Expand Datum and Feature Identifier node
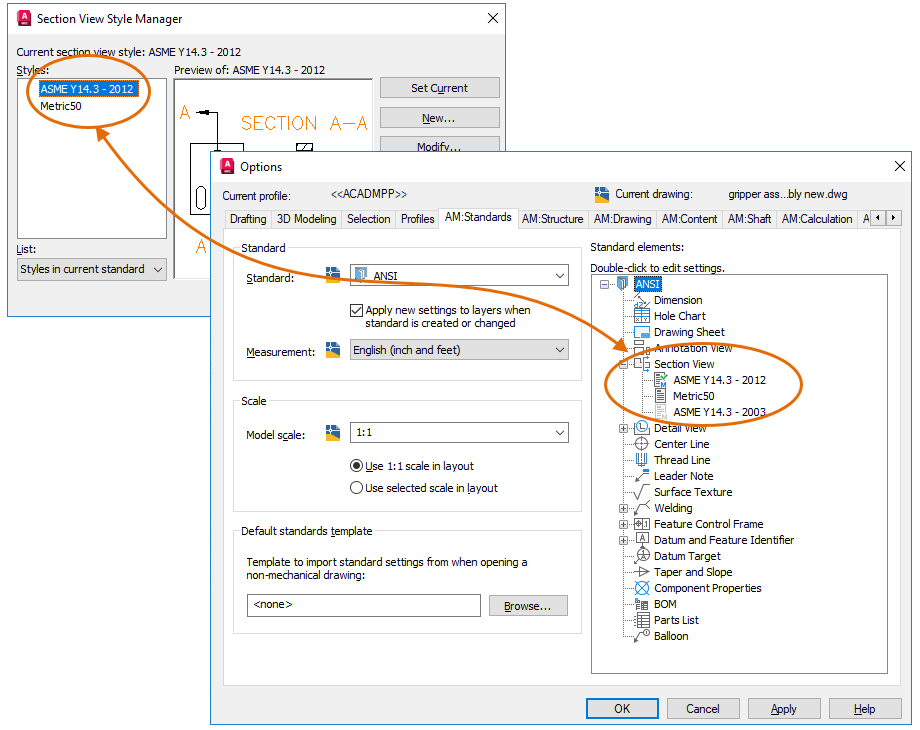920x730 pixels. coord(623,540)
